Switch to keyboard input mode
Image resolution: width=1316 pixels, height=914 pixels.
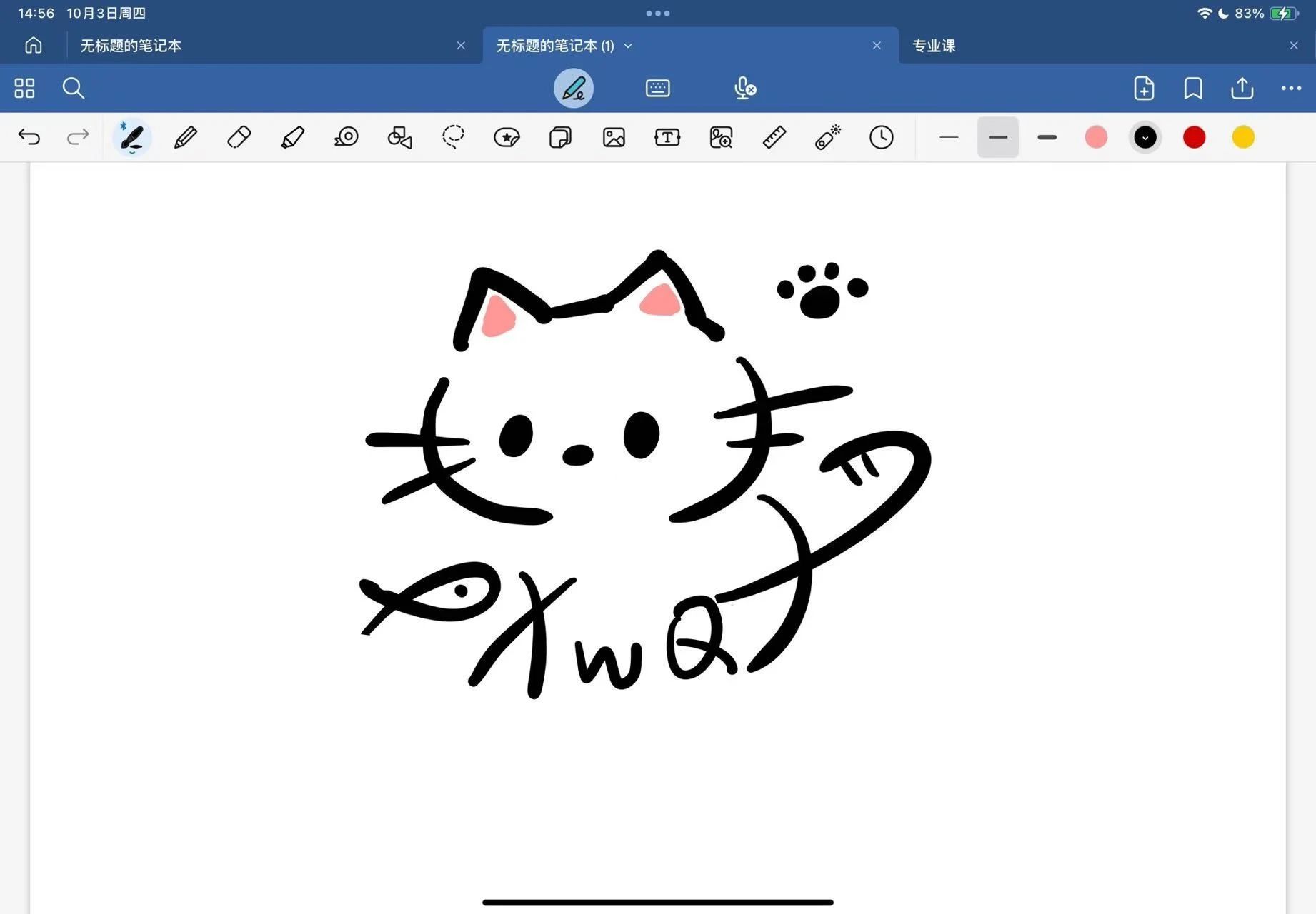tap(657, 89)
